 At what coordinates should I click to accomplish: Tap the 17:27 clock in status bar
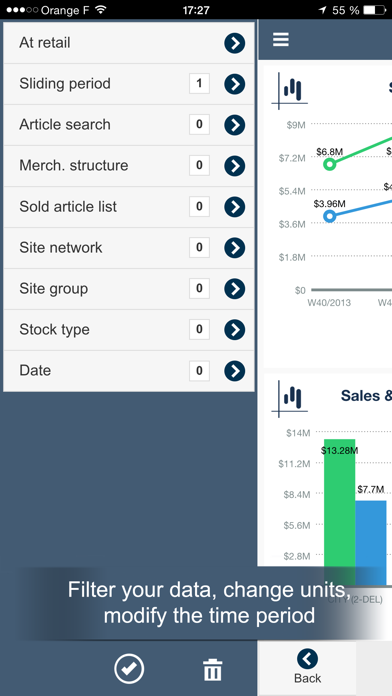click(196, 10)
